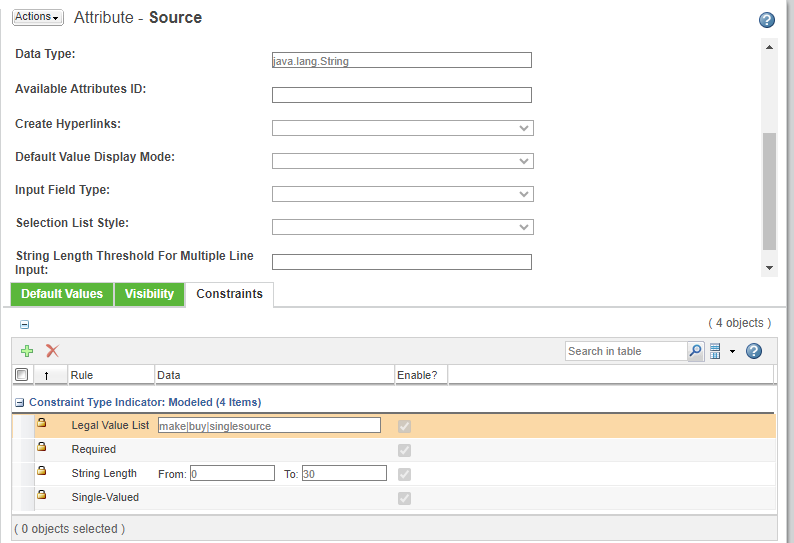Switch to the Default Values tab
The image size is (794, 543).
point(62,294)
